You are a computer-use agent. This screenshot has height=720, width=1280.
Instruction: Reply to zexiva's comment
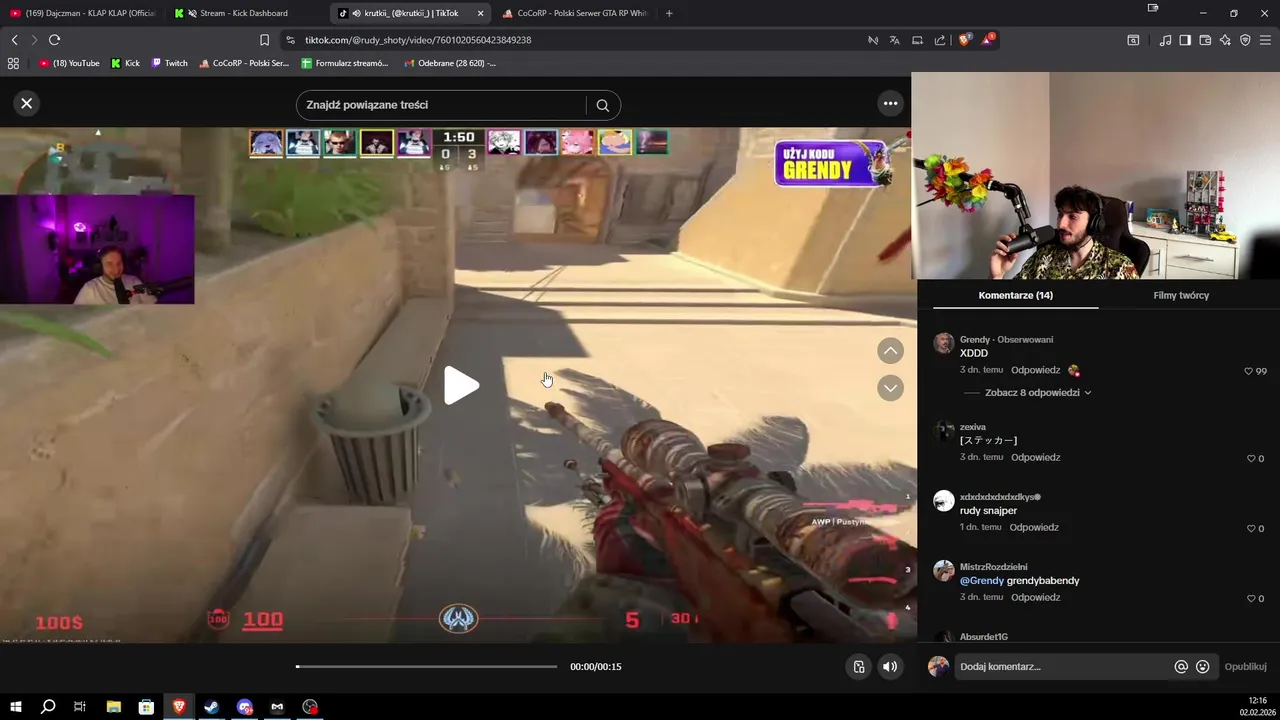point(1035,457)
